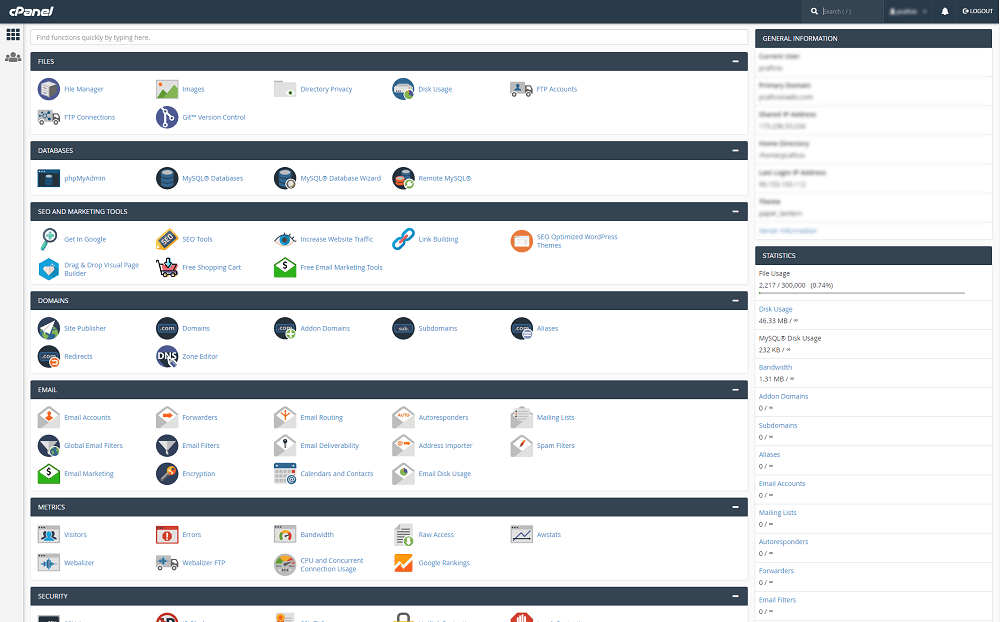Viewport: 1000px width, 622px height.
Task: Open the Calendars and Contacts icon
Action: coord(285,473)
